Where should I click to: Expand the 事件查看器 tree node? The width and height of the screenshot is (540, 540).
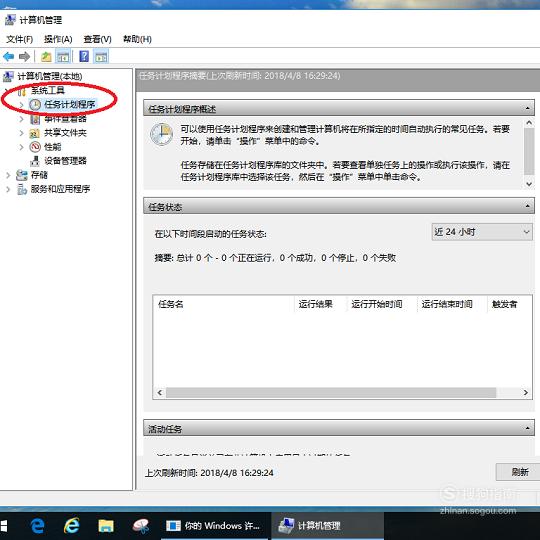(x=21, y=119)
